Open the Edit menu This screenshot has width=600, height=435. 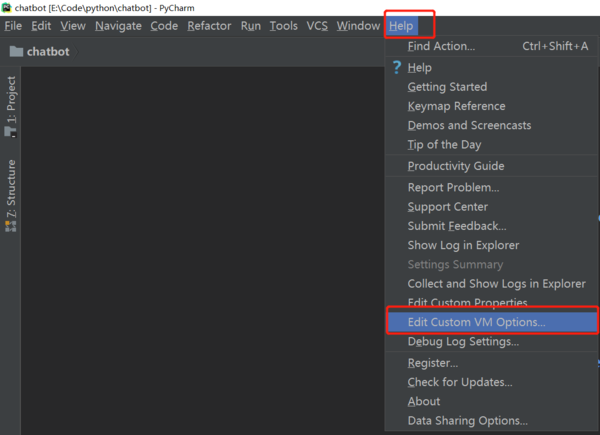(41, 26)
